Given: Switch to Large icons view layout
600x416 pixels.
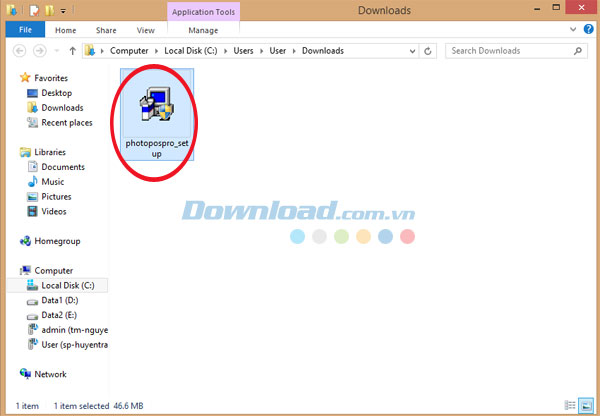Looking at the screenshot, I should tap(585, 405).
